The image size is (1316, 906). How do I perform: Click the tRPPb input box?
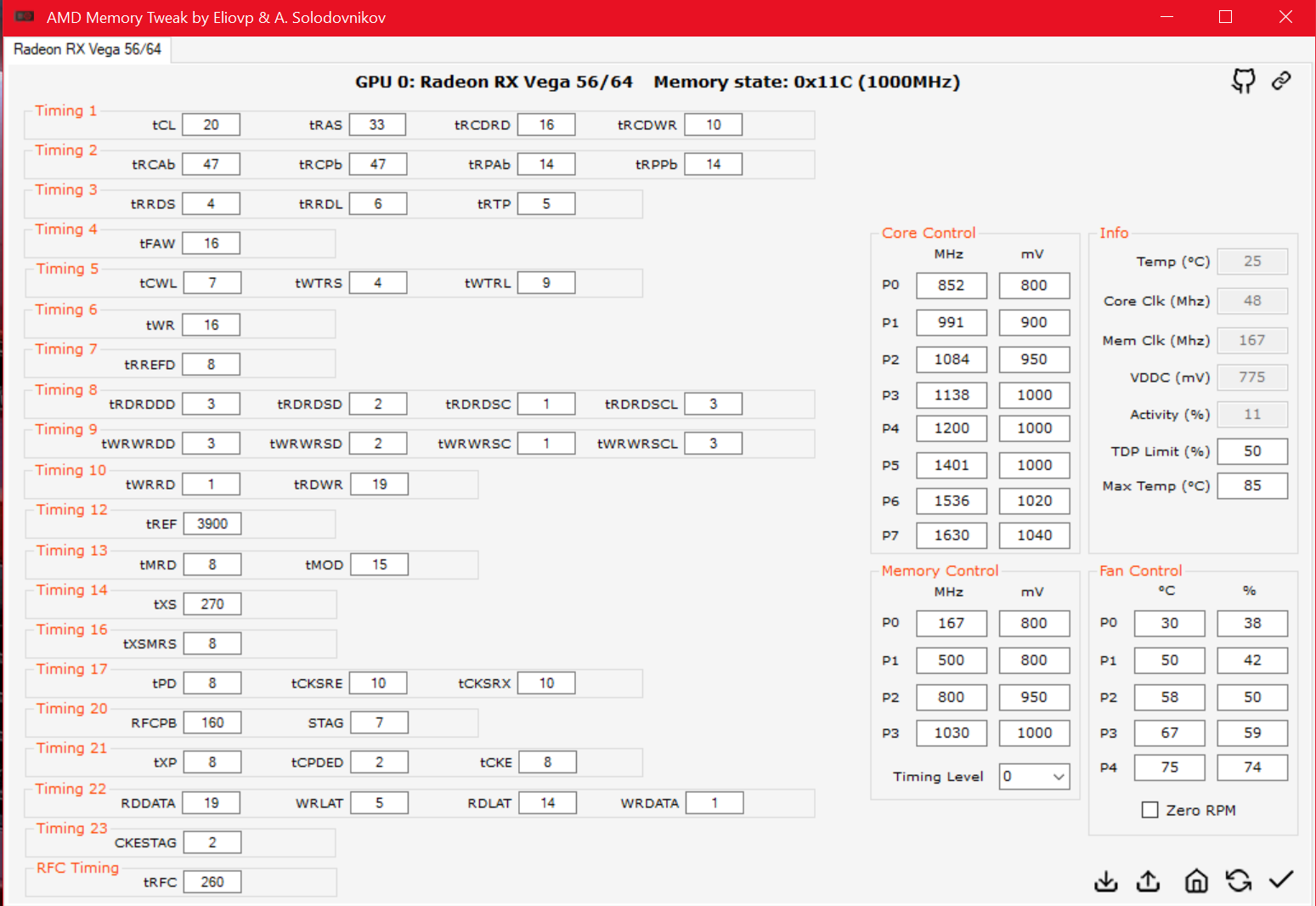coord(714,164)
